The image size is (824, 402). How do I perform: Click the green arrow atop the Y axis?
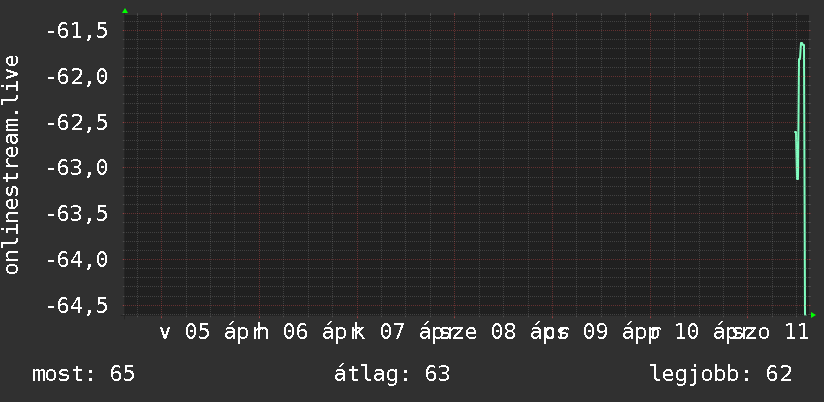pyautogui.click(x=125, y=11)
